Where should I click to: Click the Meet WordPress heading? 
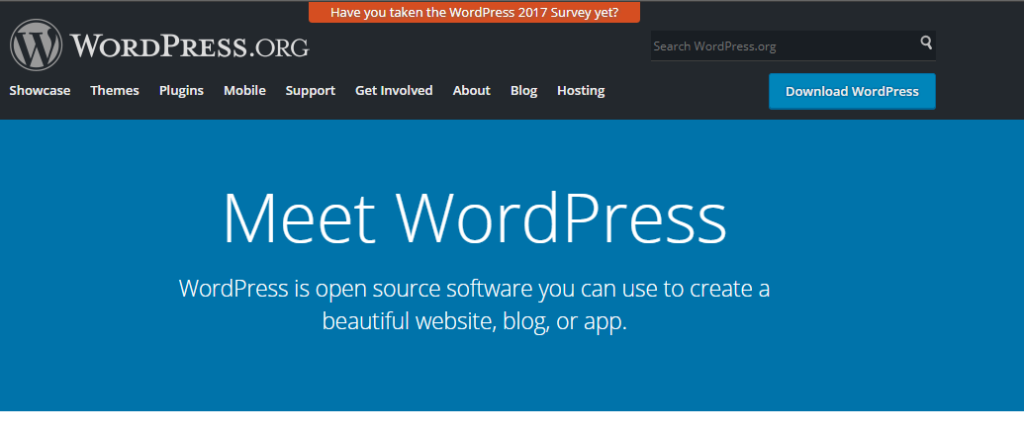coord(475,217)
